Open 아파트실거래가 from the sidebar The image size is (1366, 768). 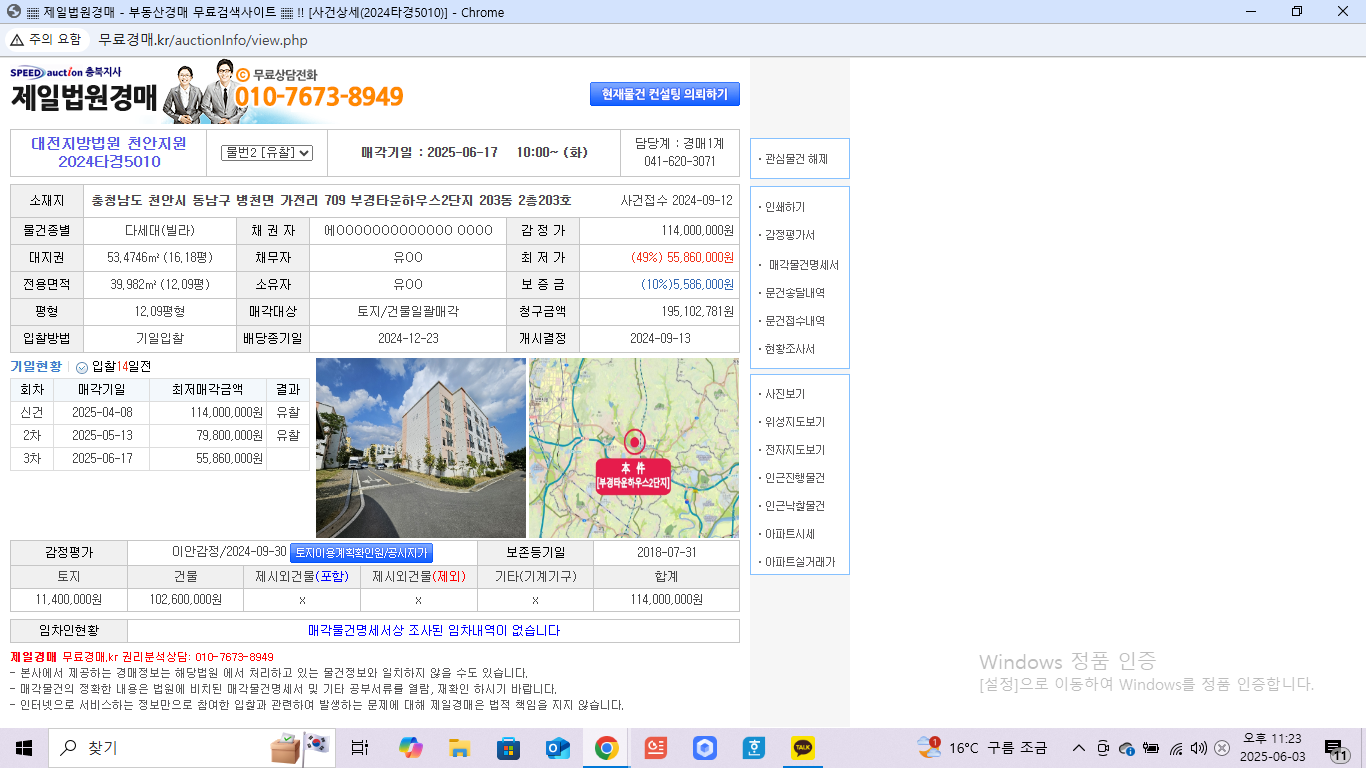click(x=800, y=562)
